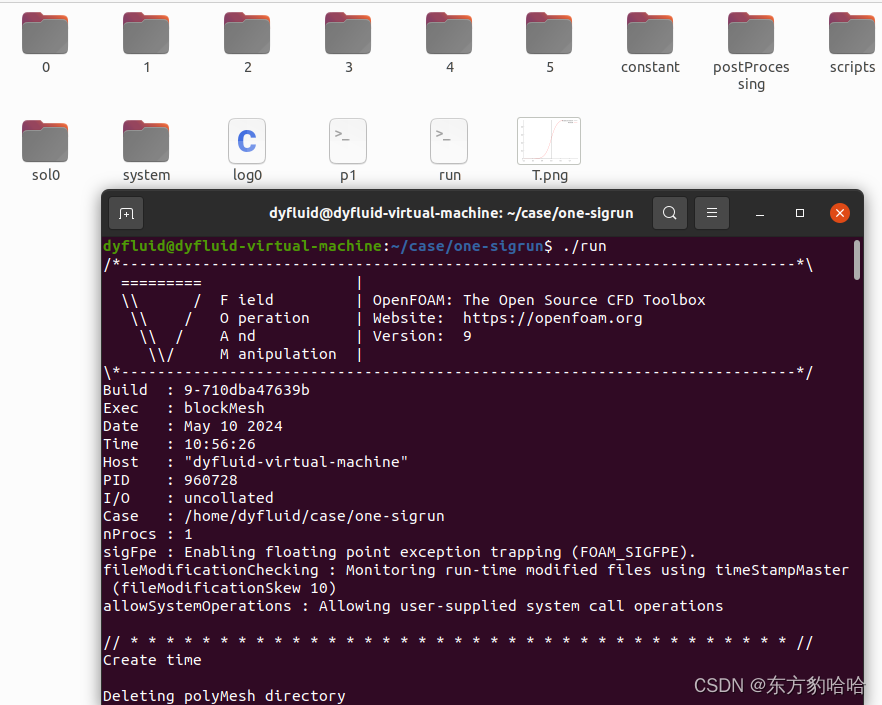Screen dimensions: 882x705
Task: Open the system folder
Action: (146, 141)
